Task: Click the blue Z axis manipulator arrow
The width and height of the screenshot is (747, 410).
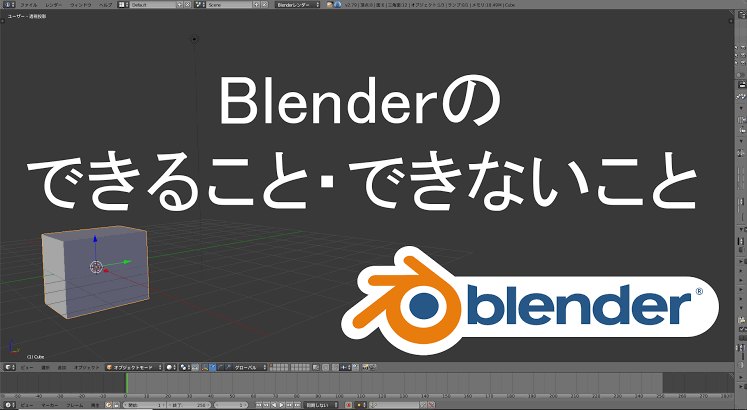Action: [95, 238]
